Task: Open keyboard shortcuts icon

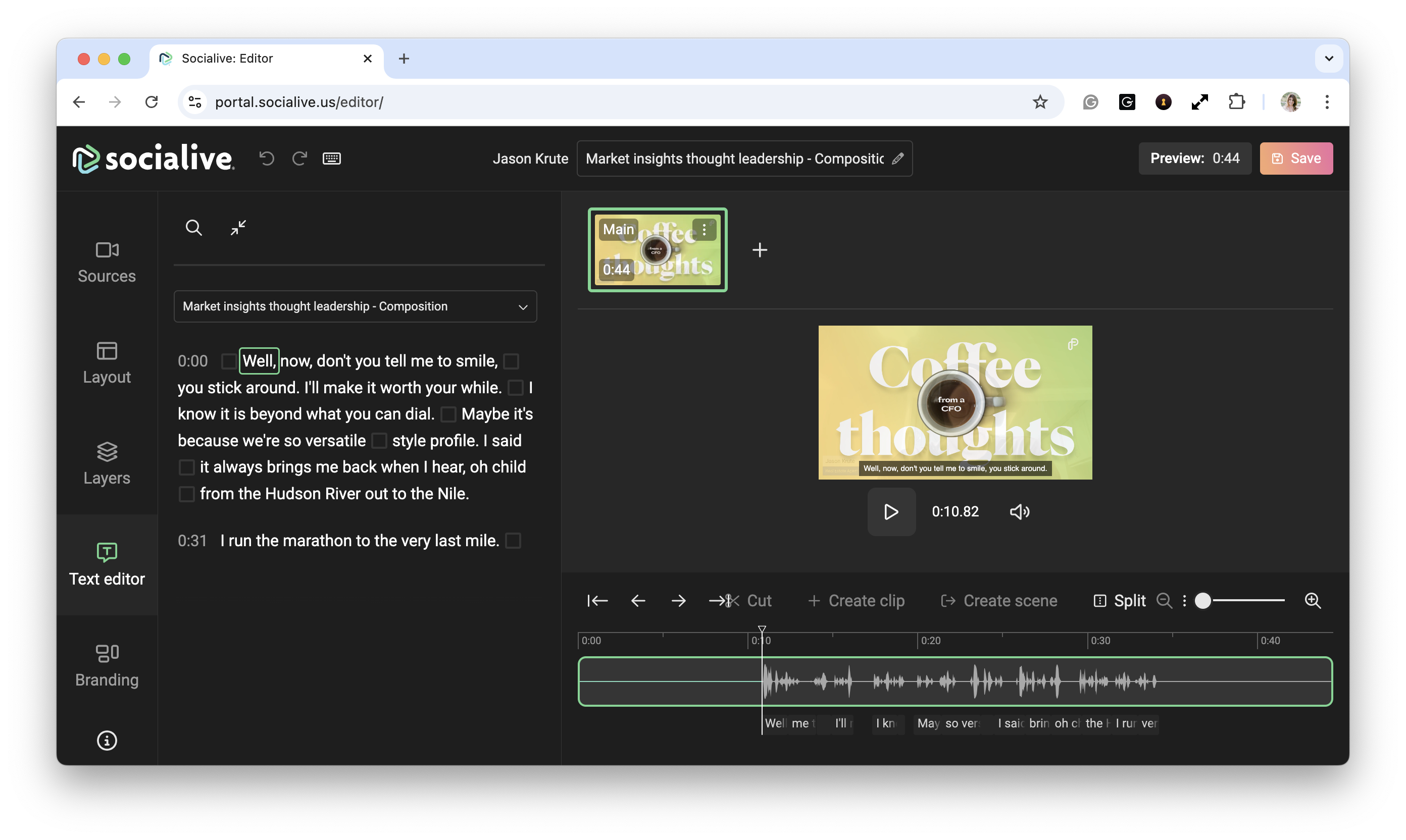Action: 331,159
